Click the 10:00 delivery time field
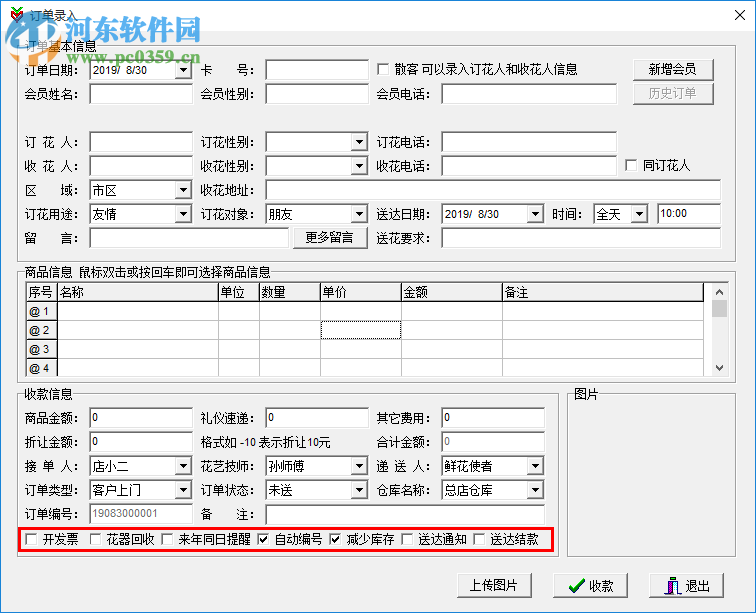The image size is (756, 613). point(689,214)
